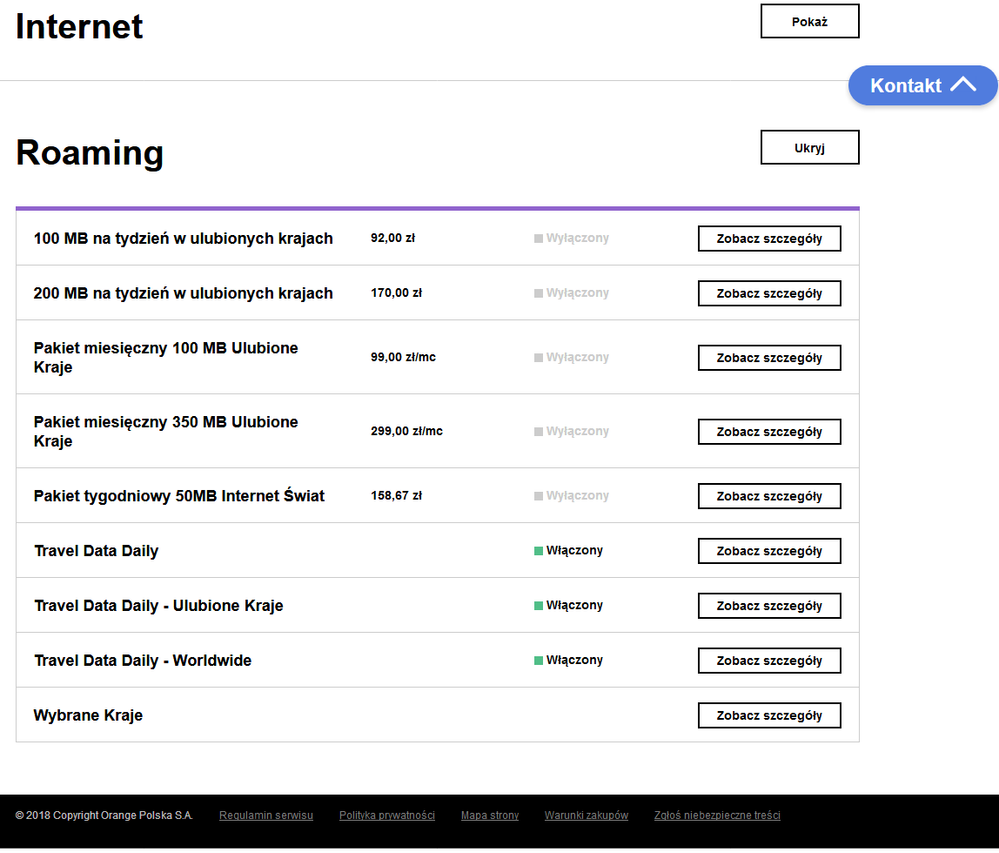Show details for Travel Data Daily
The image size is (999, 853).
(768, 552)
